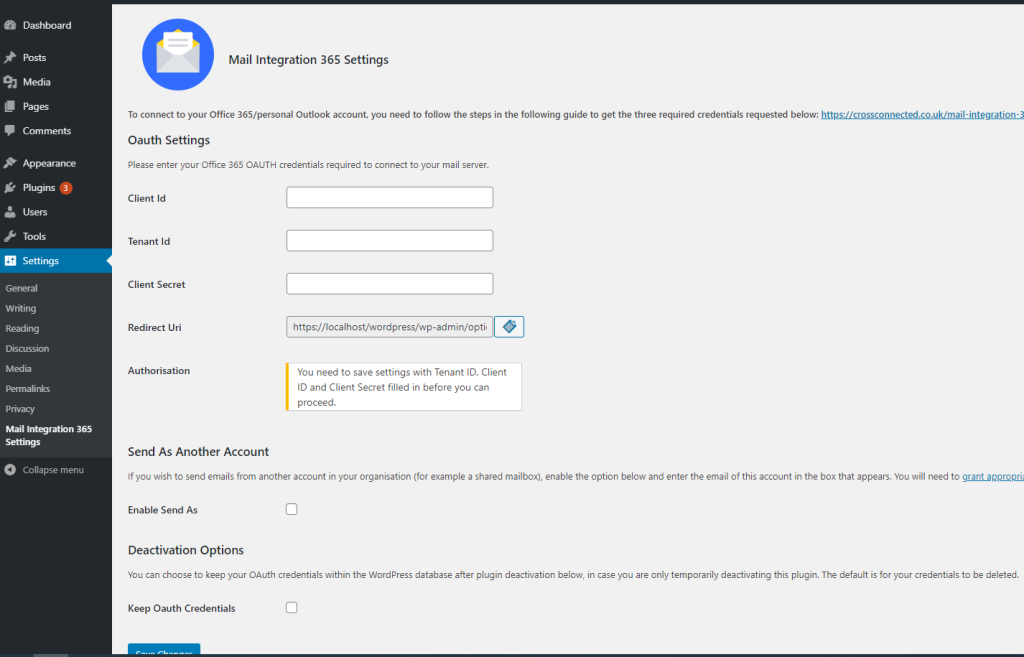Click the Comments speech bubble icon
This screenshot has height=657, width=1024.
point(10,131)
